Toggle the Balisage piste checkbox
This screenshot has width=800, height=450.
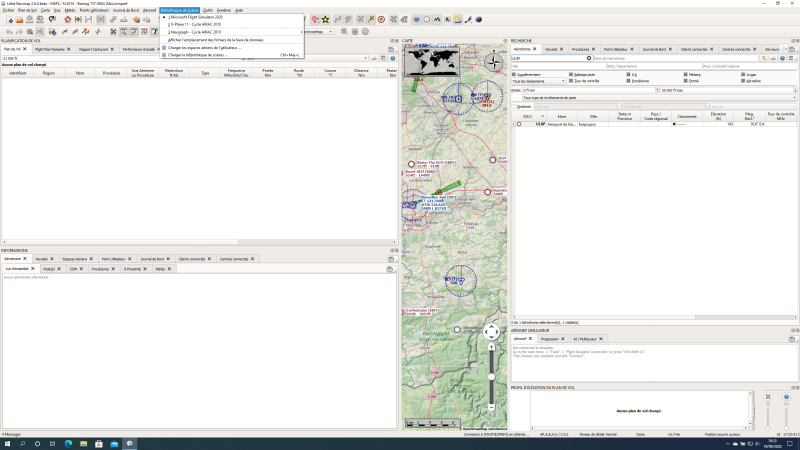(571, 74)
